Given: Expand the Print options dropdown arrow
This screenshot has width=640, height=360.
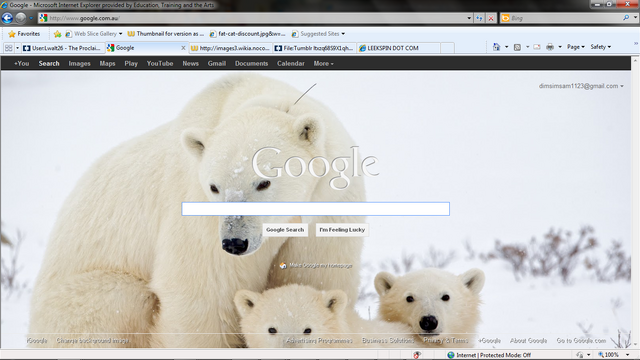Looking at the screenshot, I should coord(560,47).
